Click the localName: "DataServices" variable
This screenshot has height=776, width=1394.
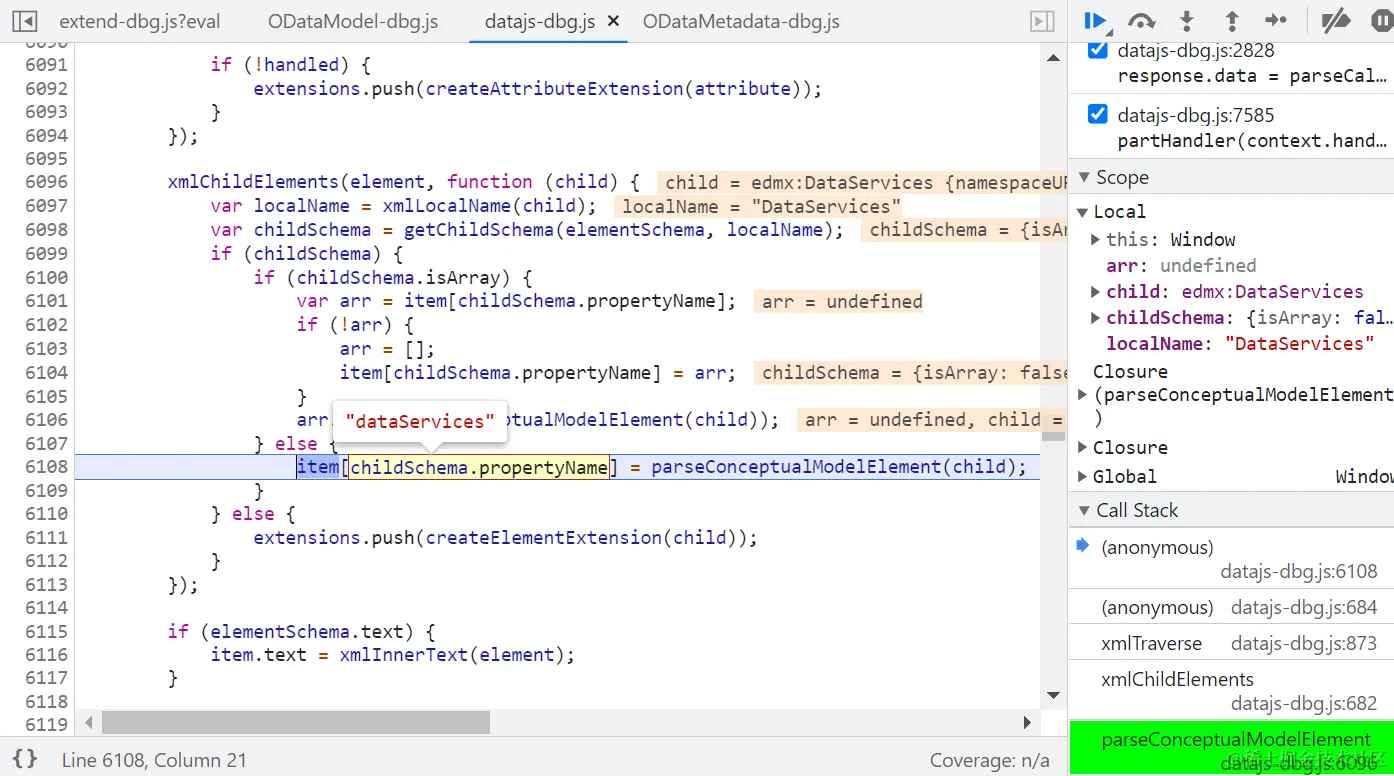coord(1240,343)
